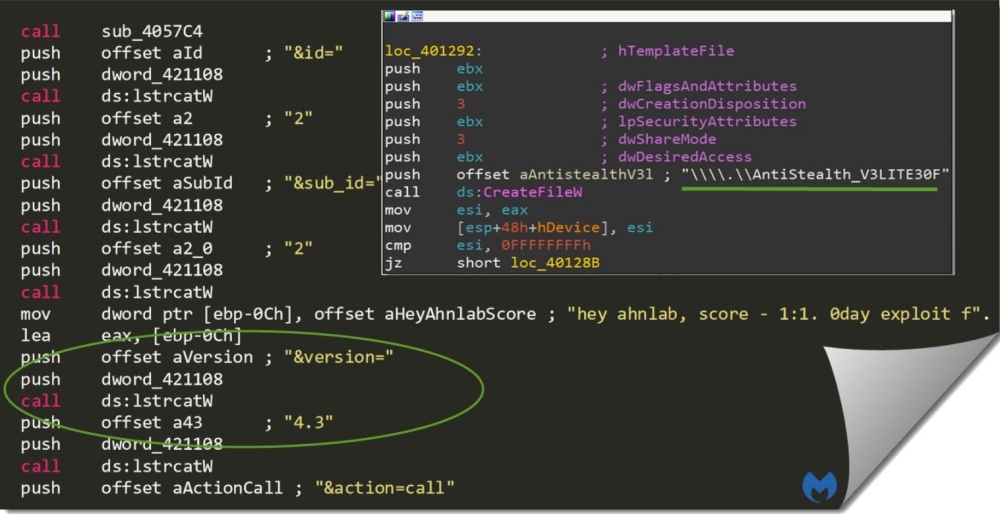Select the operand 'offset a2_0'
The image size is (1000, 514).
pyautogui.click(x=157, y=249)
